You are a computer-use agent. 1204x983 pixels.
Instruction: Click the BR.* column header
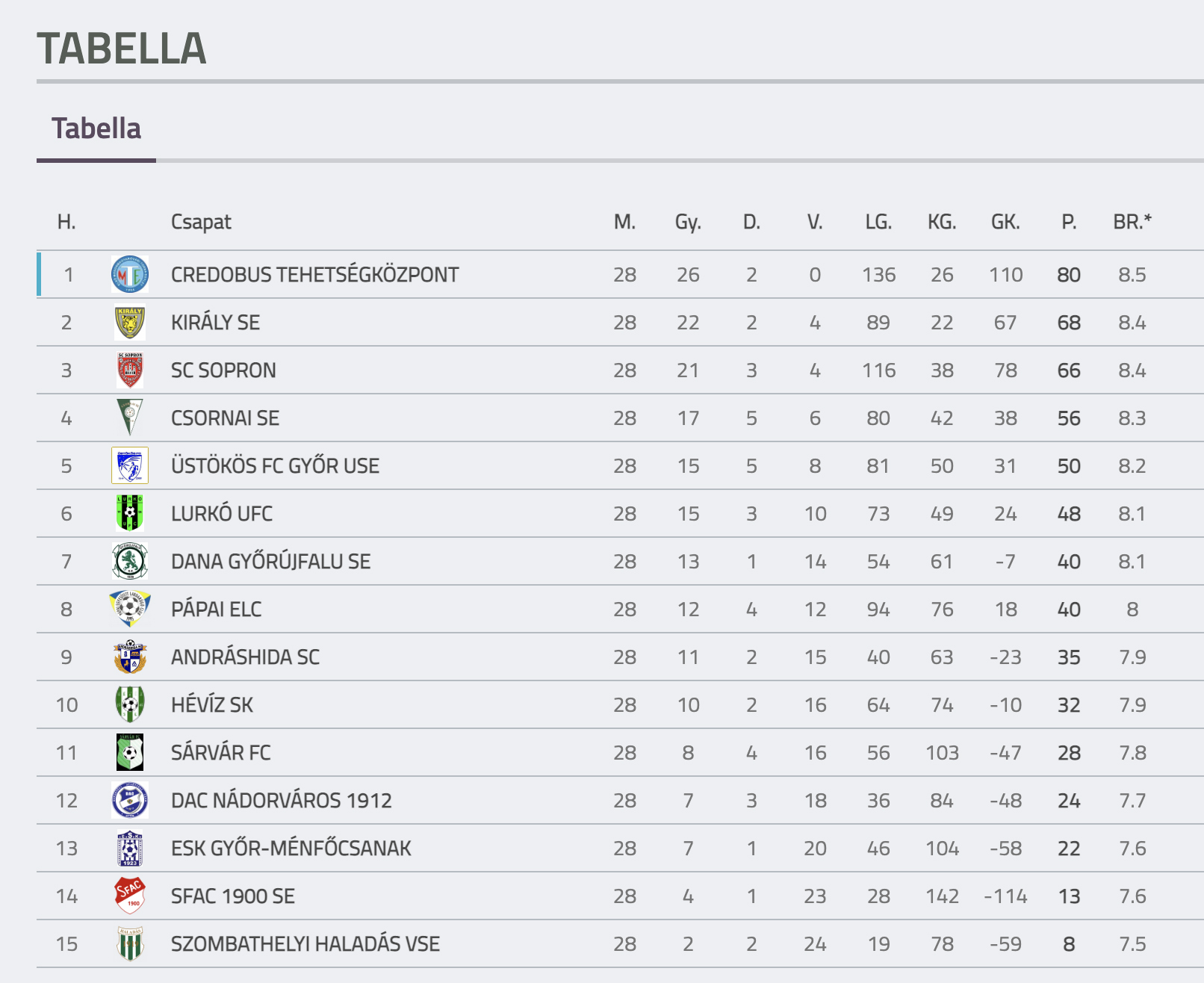(x=1132, y=222)
